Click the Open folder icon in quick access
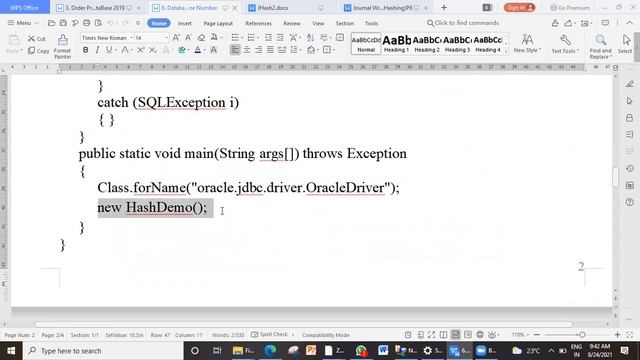The width and height of the screenshot is (640, 360). (x=51, y=23)
